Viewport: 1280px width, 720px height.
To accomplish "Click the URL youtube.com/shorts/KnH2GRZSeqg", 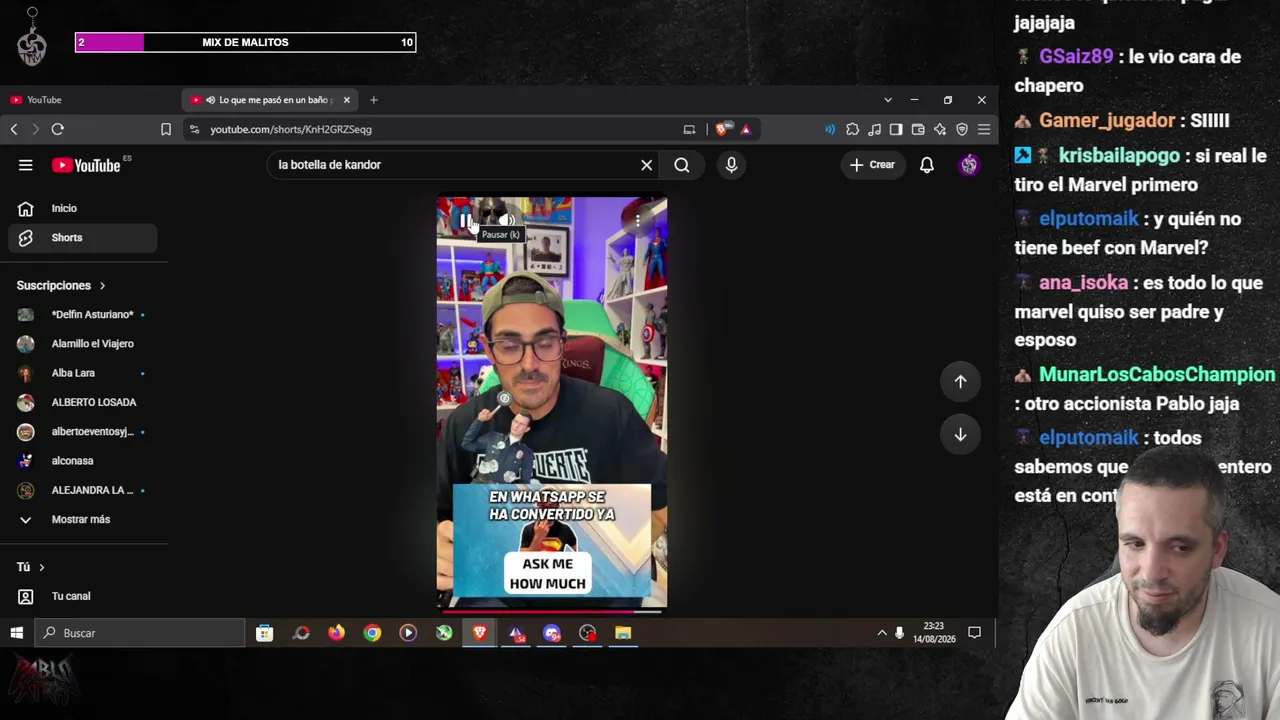I will (291, 129).
